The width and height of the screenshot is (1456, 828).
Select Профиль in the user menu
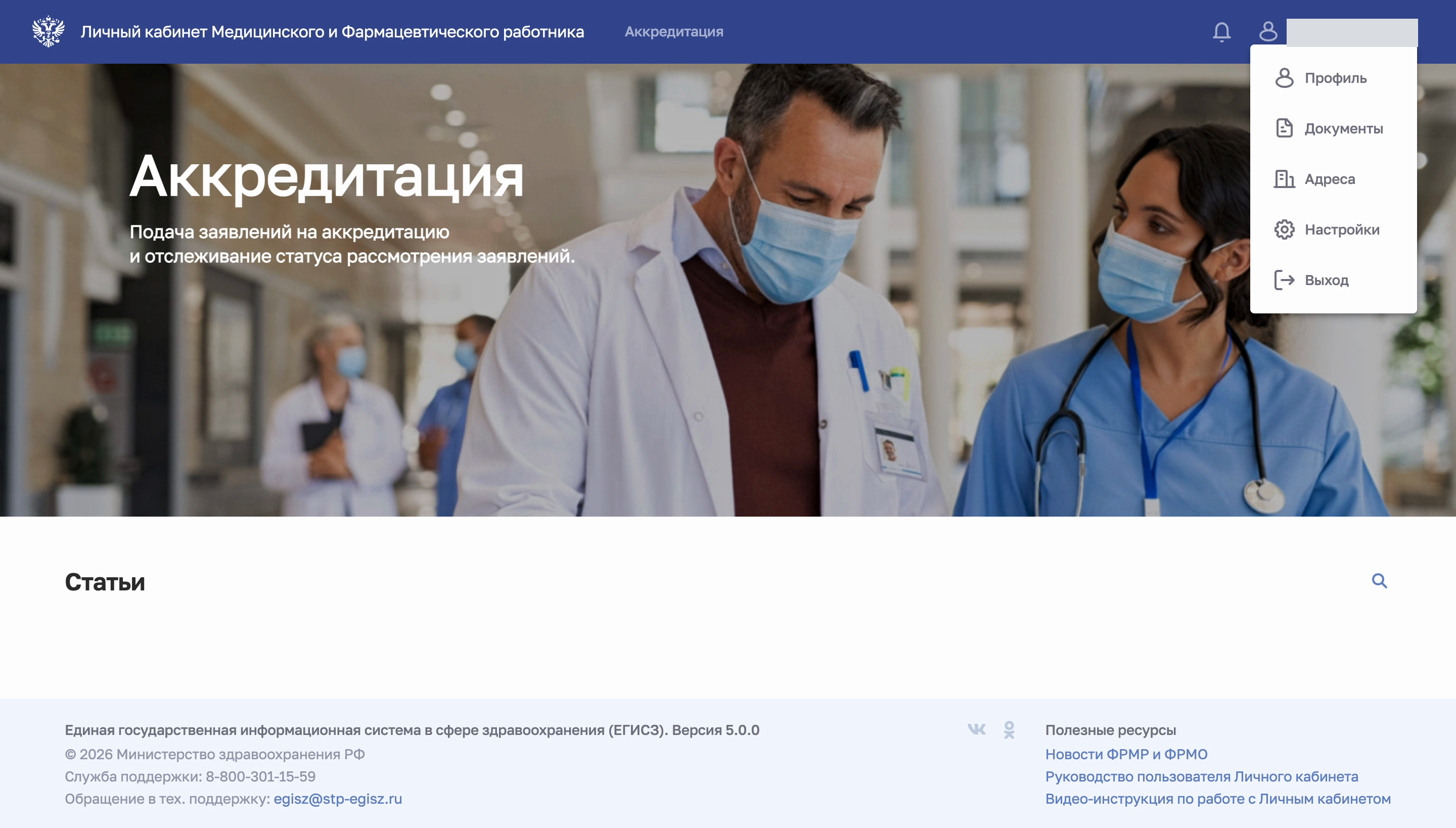[x=1333, y=78]
